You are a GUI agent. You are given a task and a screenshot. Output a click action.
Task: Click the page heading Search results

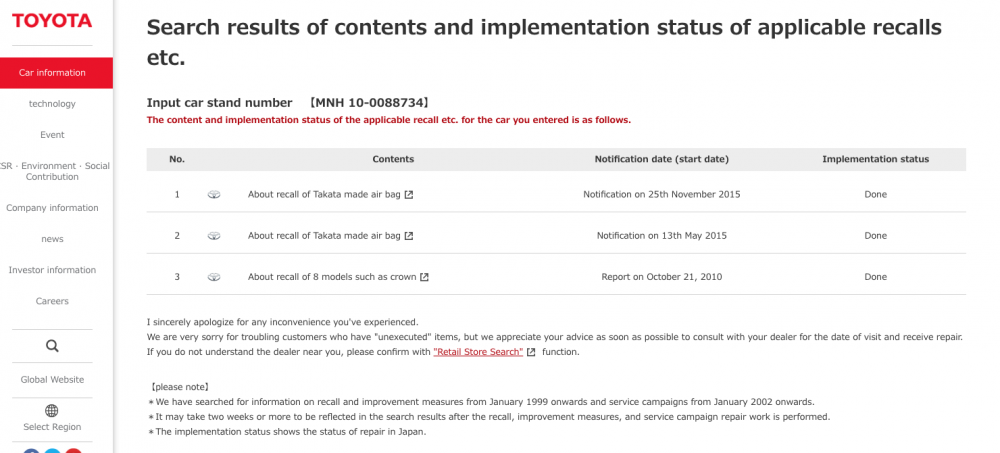click(544, 43)
